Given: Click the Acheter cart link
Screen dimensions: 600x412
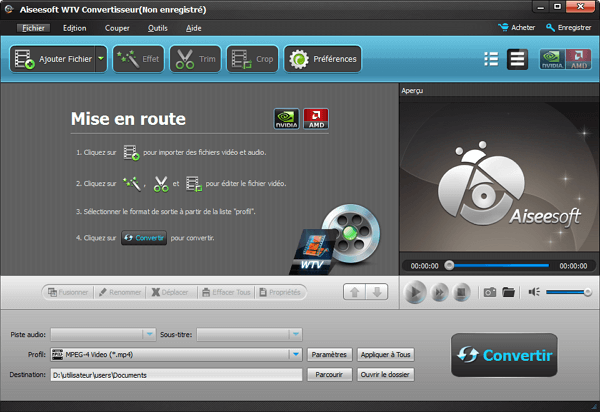Looking at the screenshot, I should coord(517,28).
